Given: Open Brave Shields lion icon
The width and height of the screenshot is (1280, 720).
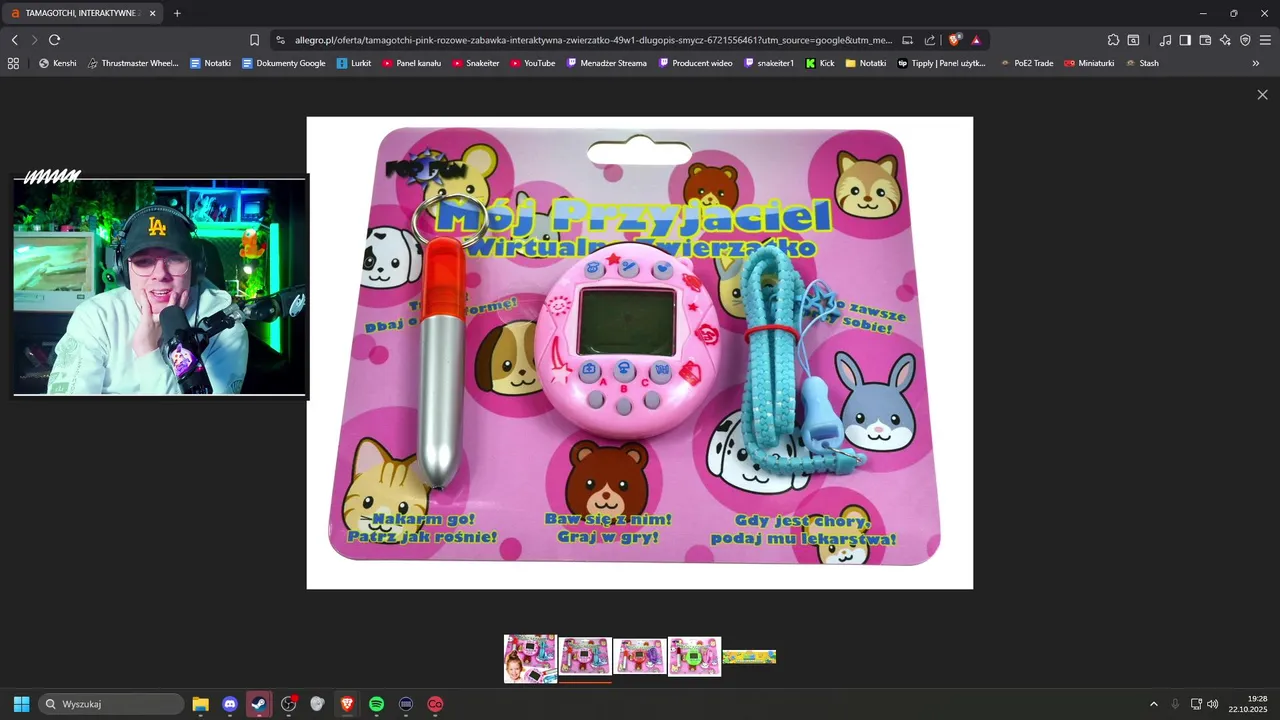Looking at the screenshot, I should (955, 40).
